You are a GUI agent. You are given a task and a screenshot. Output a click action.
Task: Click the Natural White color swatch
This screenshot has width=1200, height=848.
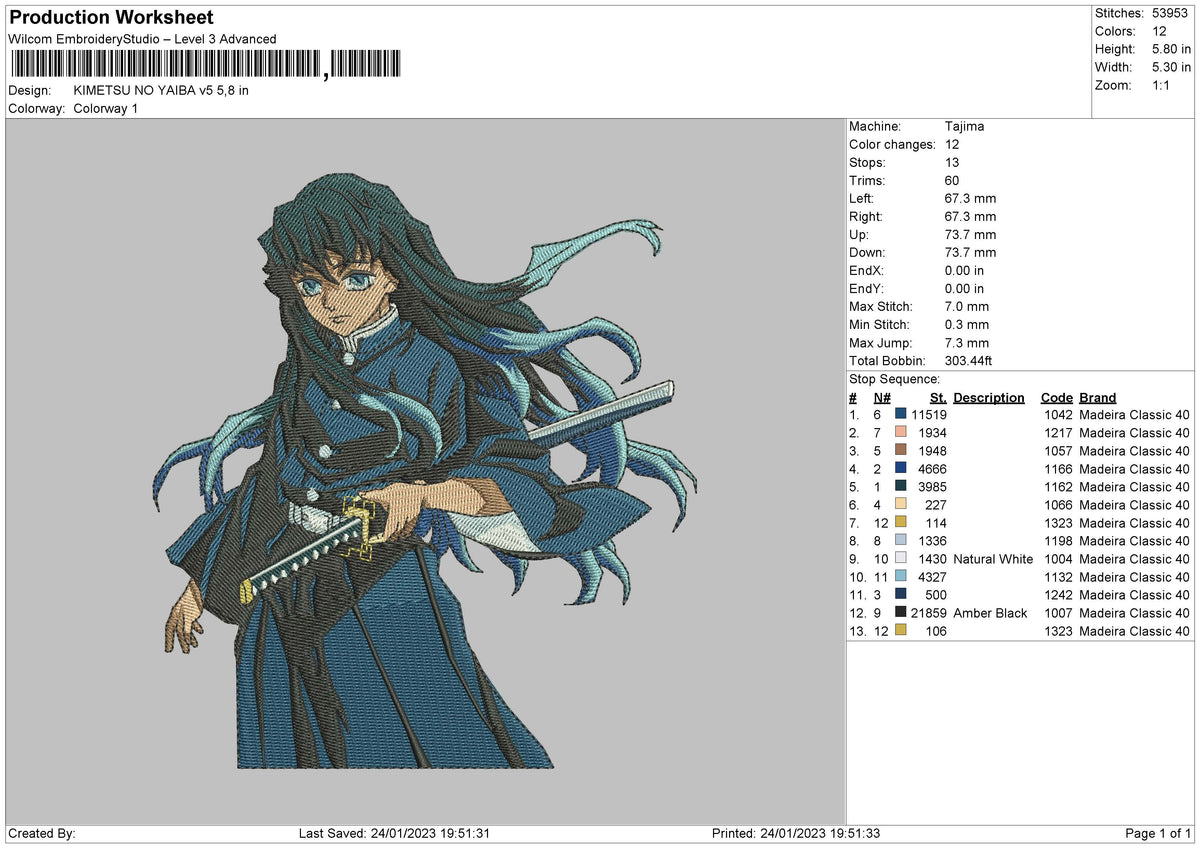tap(901, 558)
